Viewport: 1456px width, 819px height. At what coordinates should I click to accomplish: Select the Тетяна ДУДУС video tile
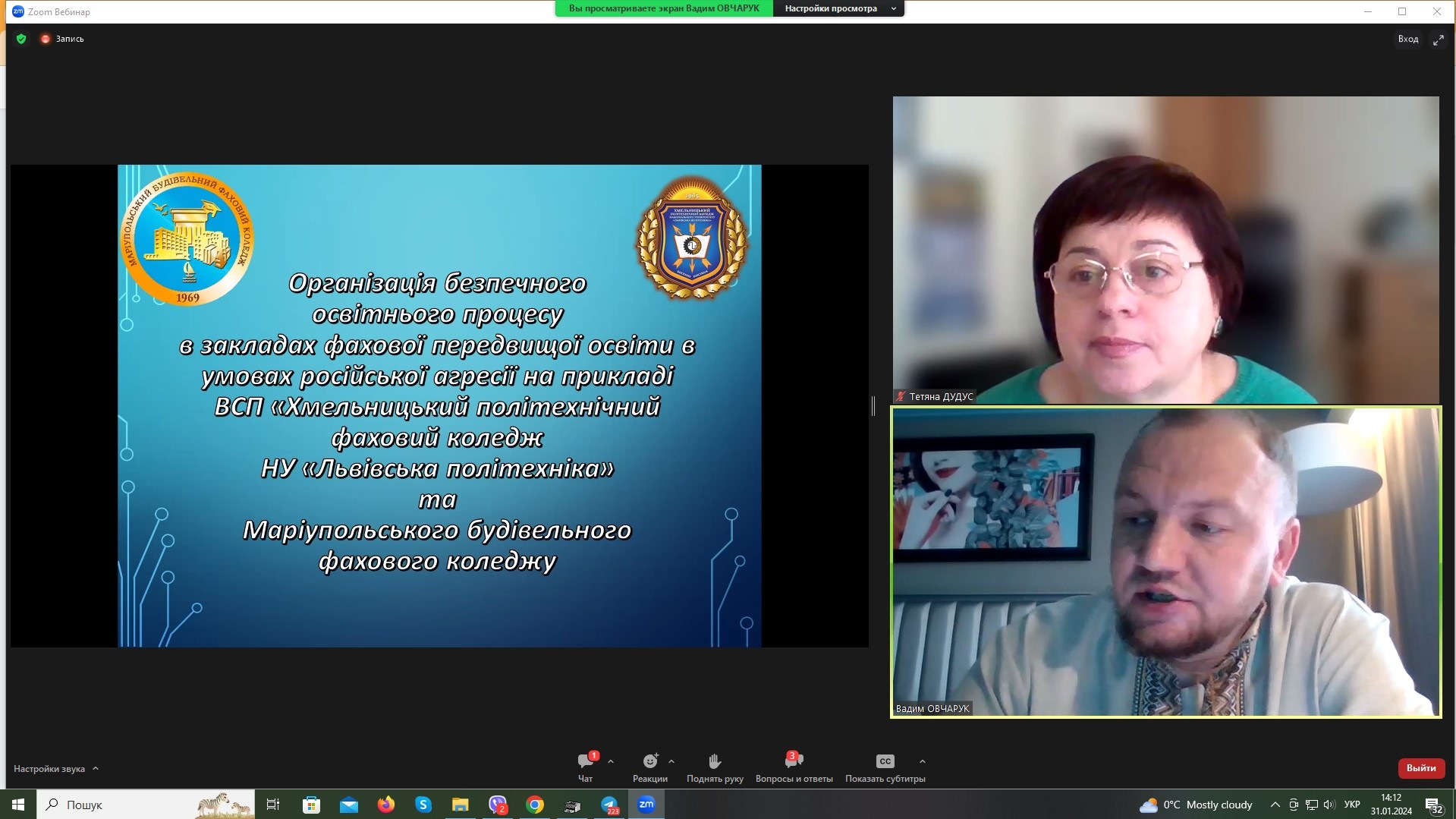[1166, 250]
